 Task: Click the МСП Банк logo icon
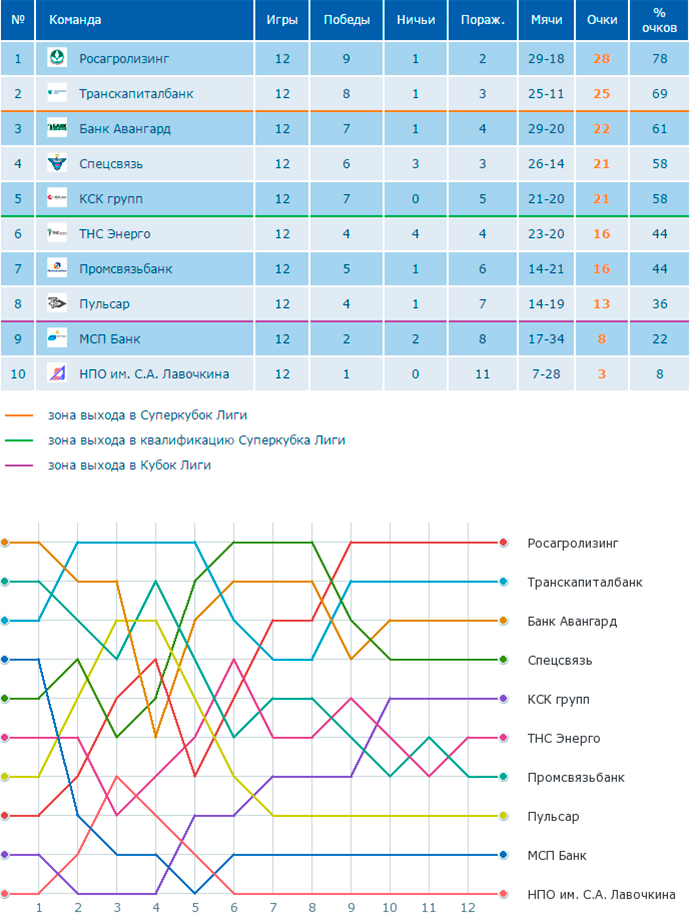57,338
